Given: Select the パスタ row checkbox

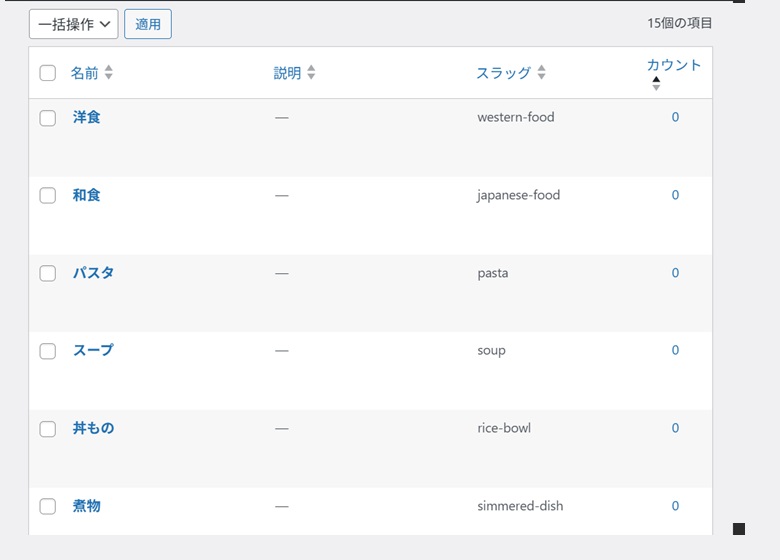Looking at the screenshot, I should pos(47,273).
